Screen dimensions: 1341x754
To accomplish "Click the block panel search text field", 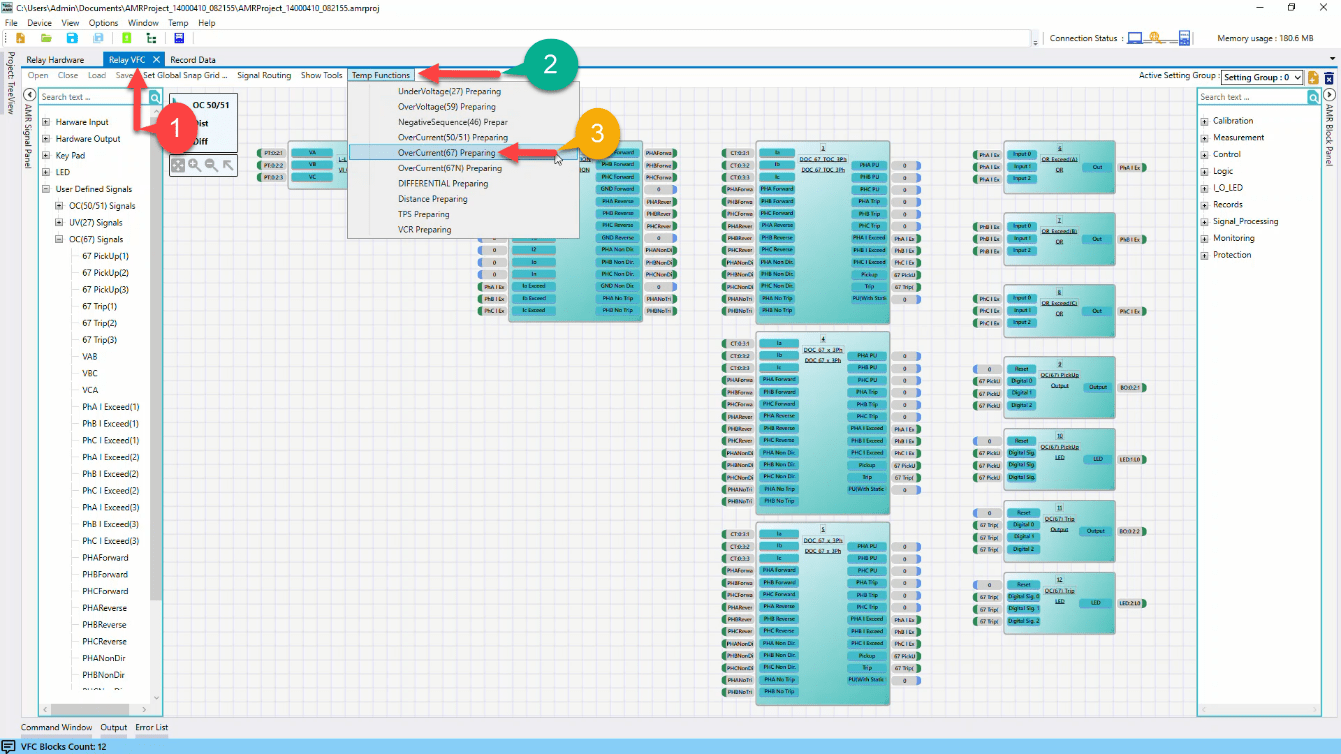I will pyautogui.click(x=1250, y=97).
